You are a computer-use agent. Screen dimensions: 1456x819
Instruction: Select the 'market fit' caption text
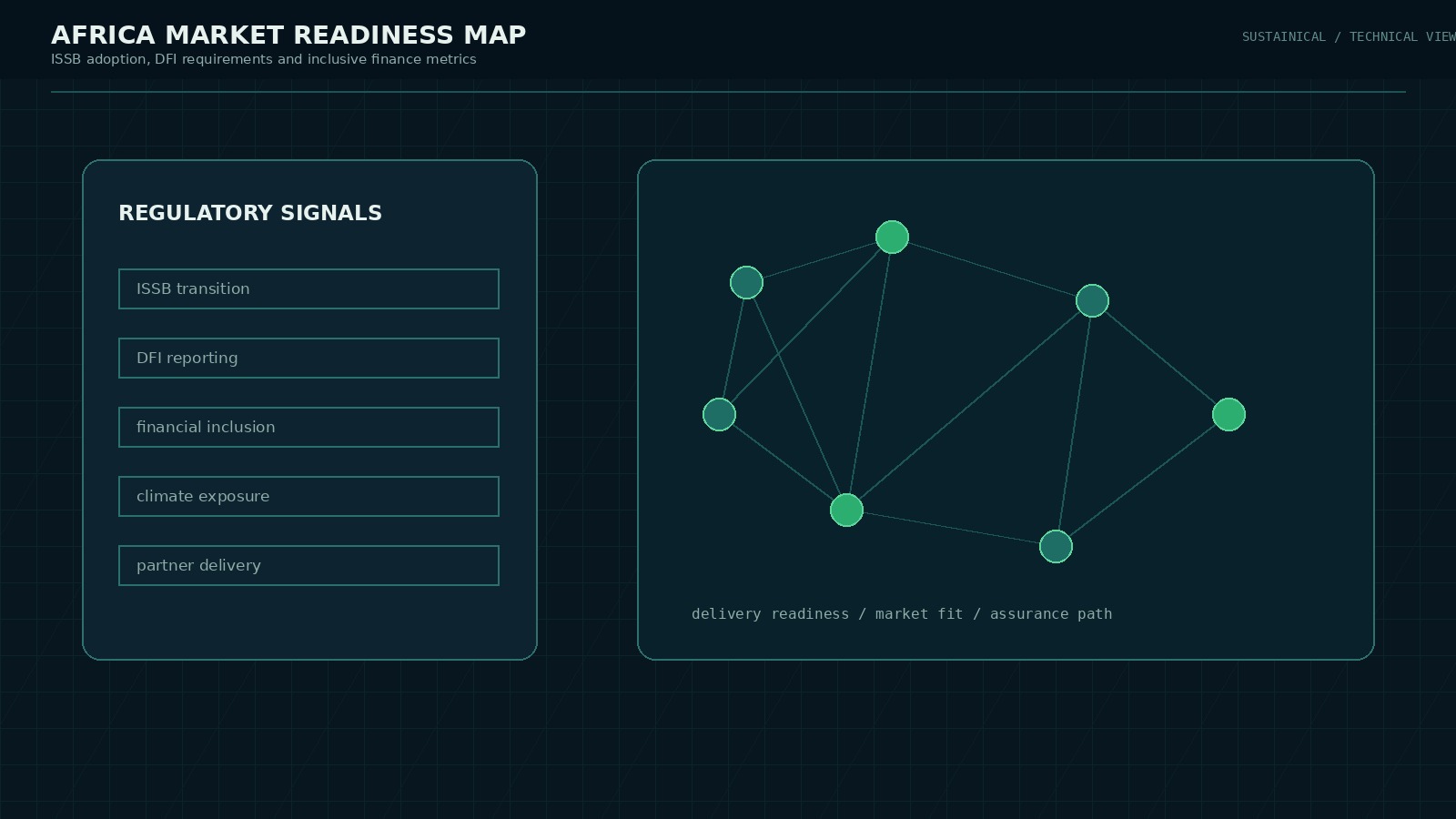pos(919,614)
